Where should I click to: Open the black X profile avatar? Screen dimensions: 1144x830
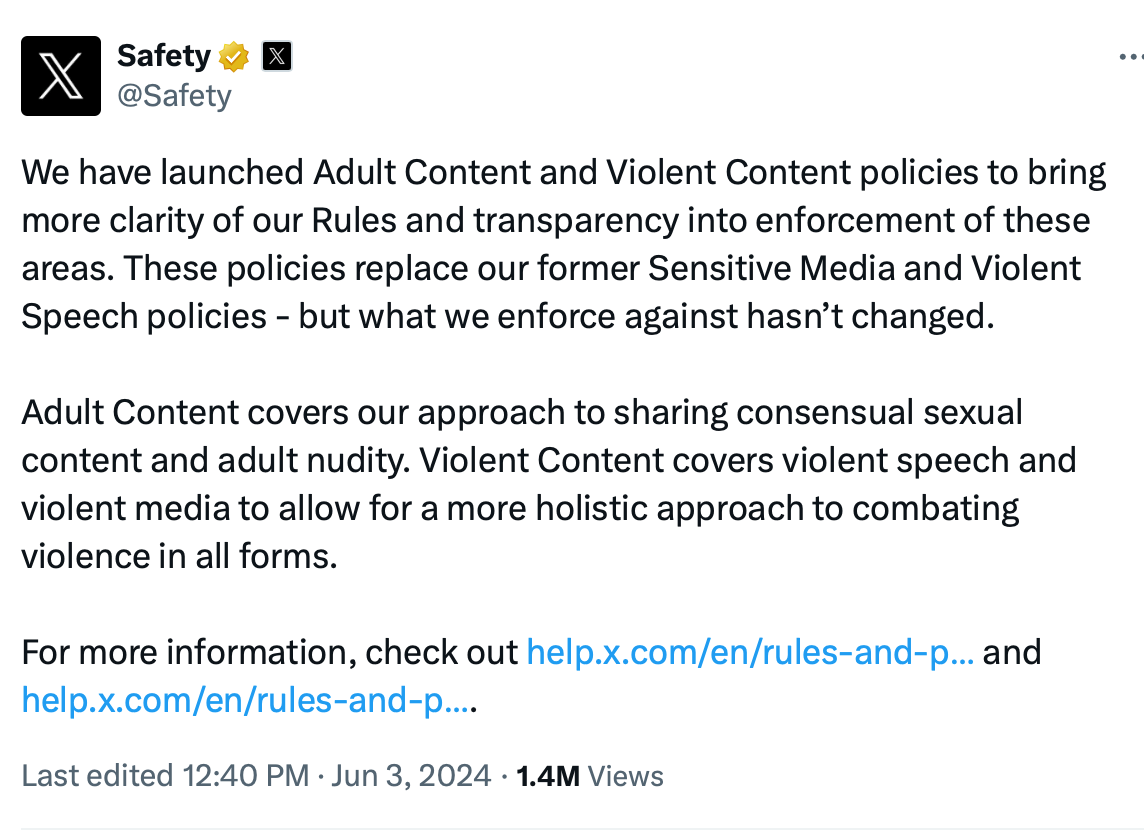coord(61,76)
